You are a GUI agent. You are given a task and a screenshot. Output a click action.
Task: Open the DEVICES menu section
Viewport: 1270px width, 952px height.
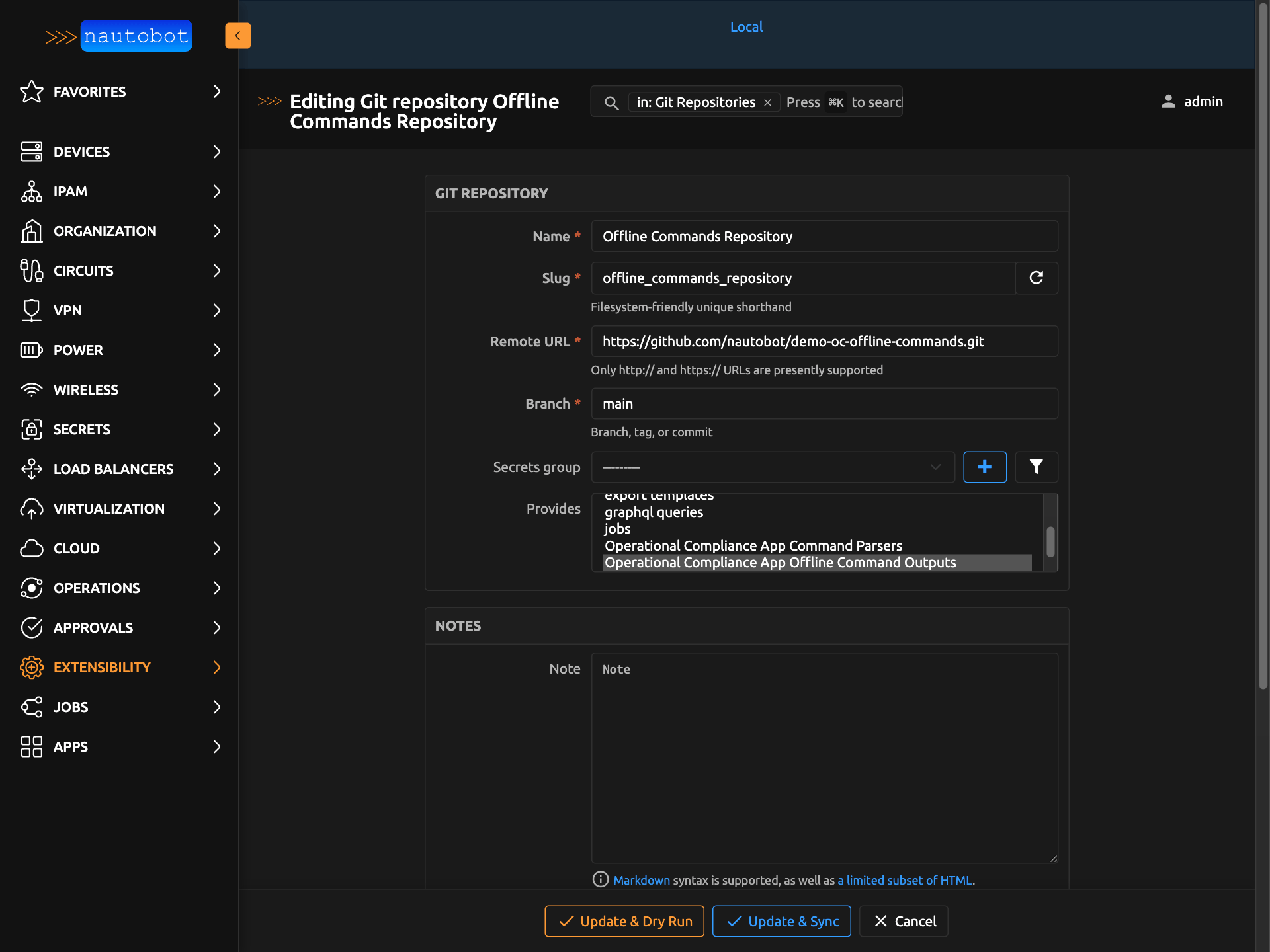click(x=119, y=151)
